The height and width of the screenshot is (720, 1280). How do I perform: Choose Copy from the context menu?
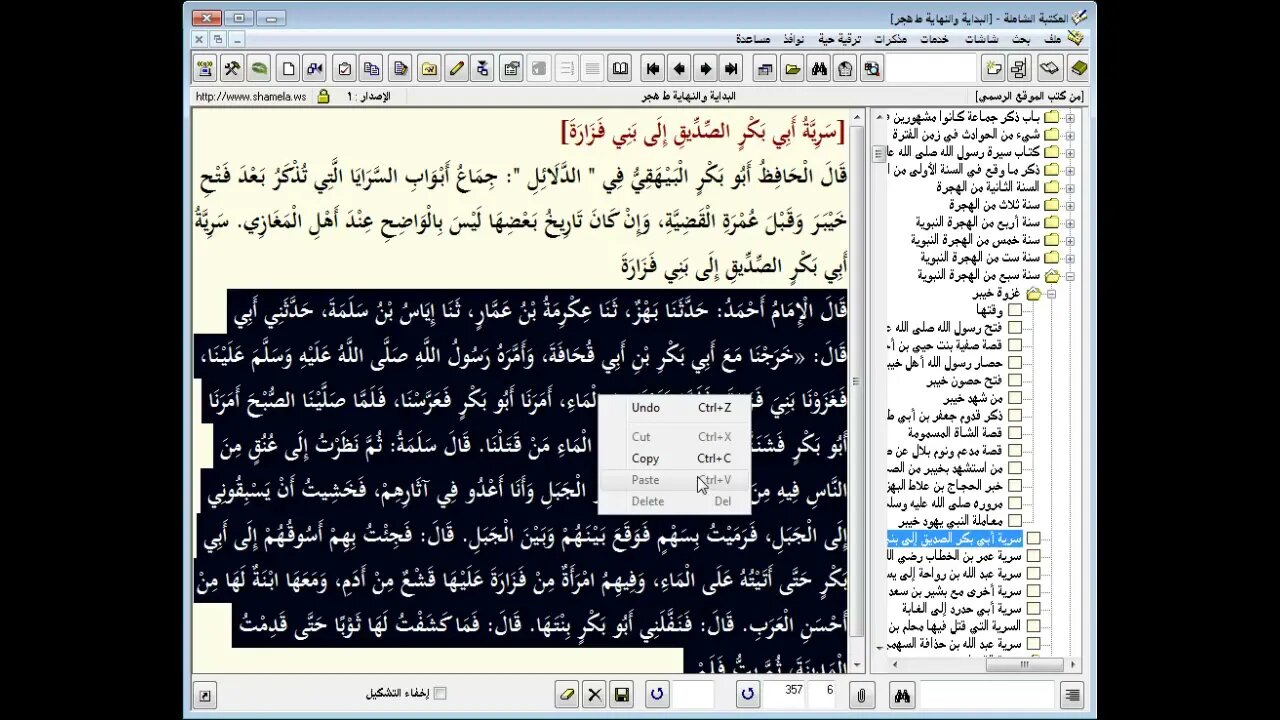tap(646, 458)
